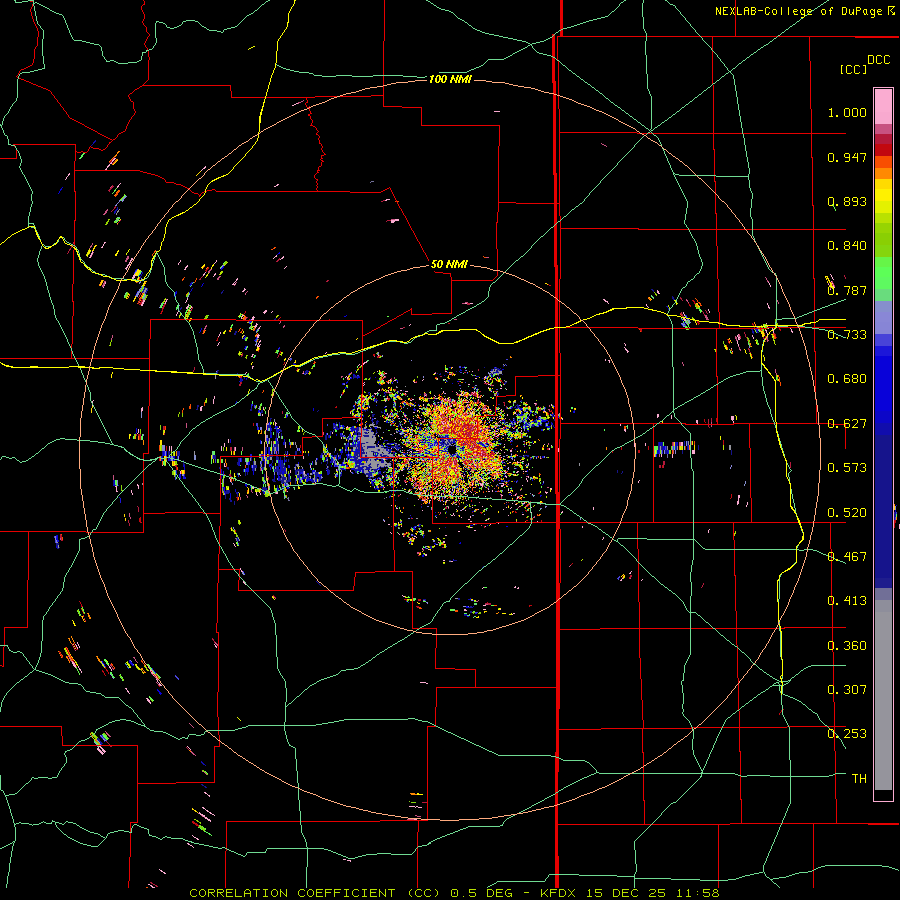This screenshot has height=900, width=900.
Task: Click the 0.573 scale value
Action: click(847, 468)
